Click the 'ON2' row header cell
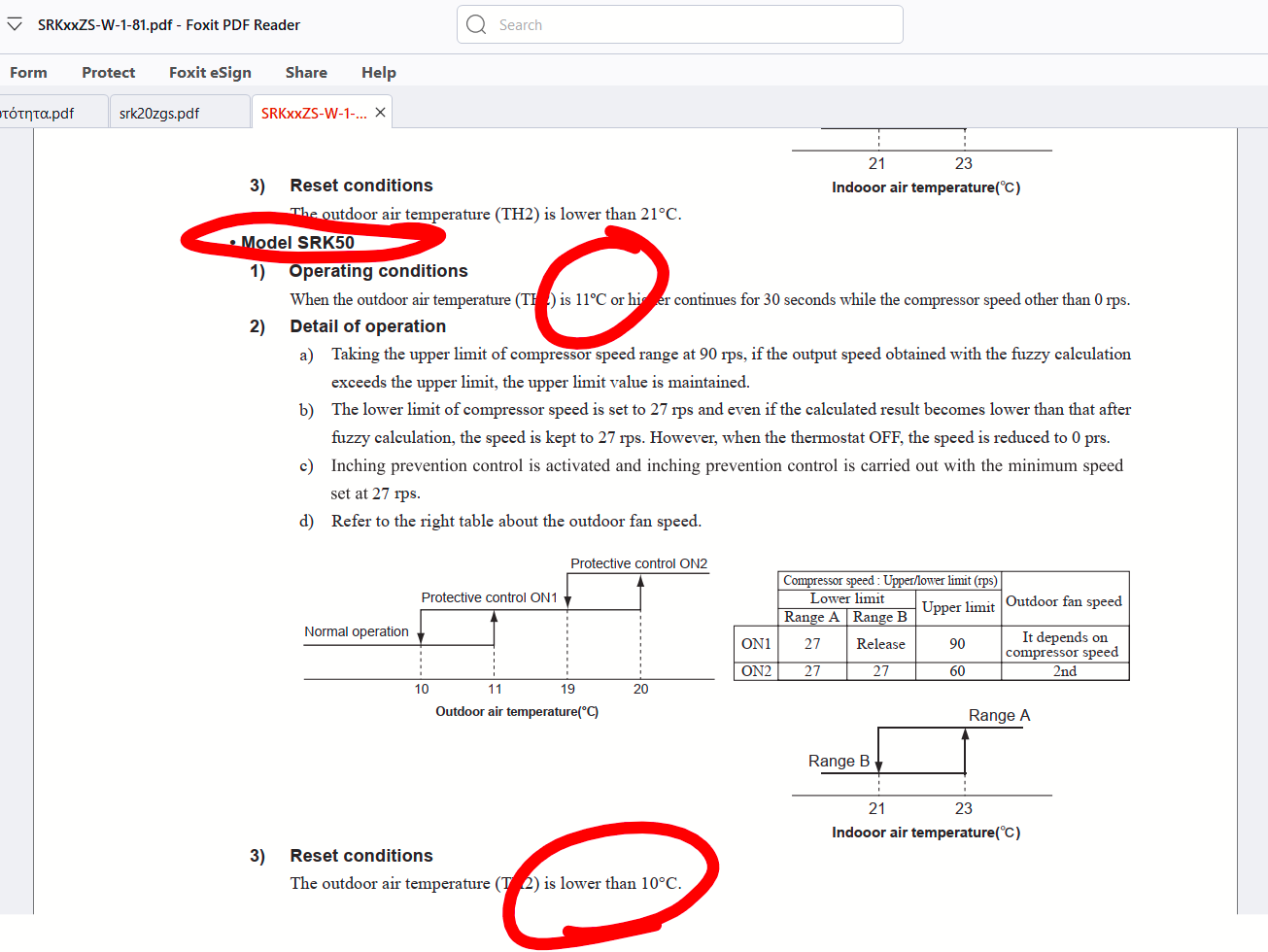The width and height of the screenshot is (1268, 952). 756,671
